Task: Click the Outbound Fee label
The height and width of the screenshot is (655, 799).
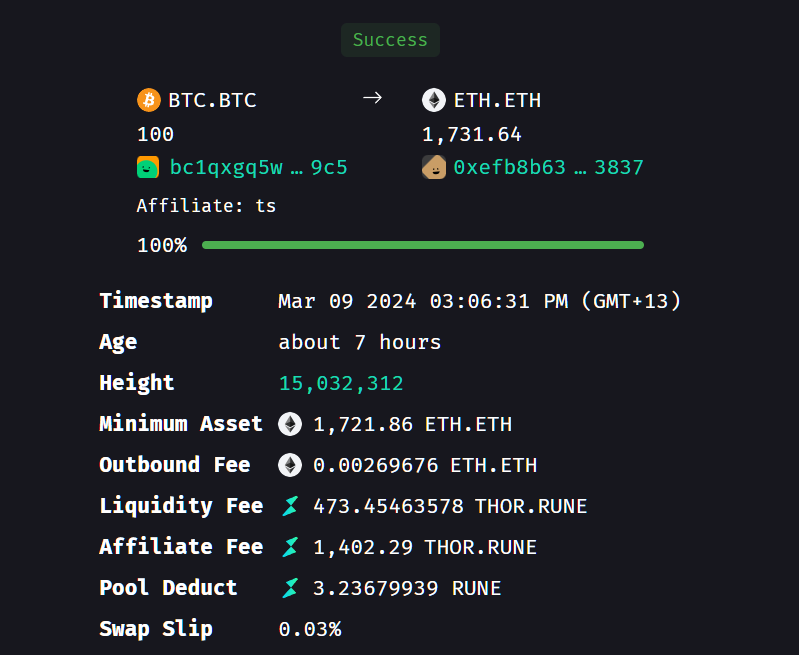Action: 175,465
